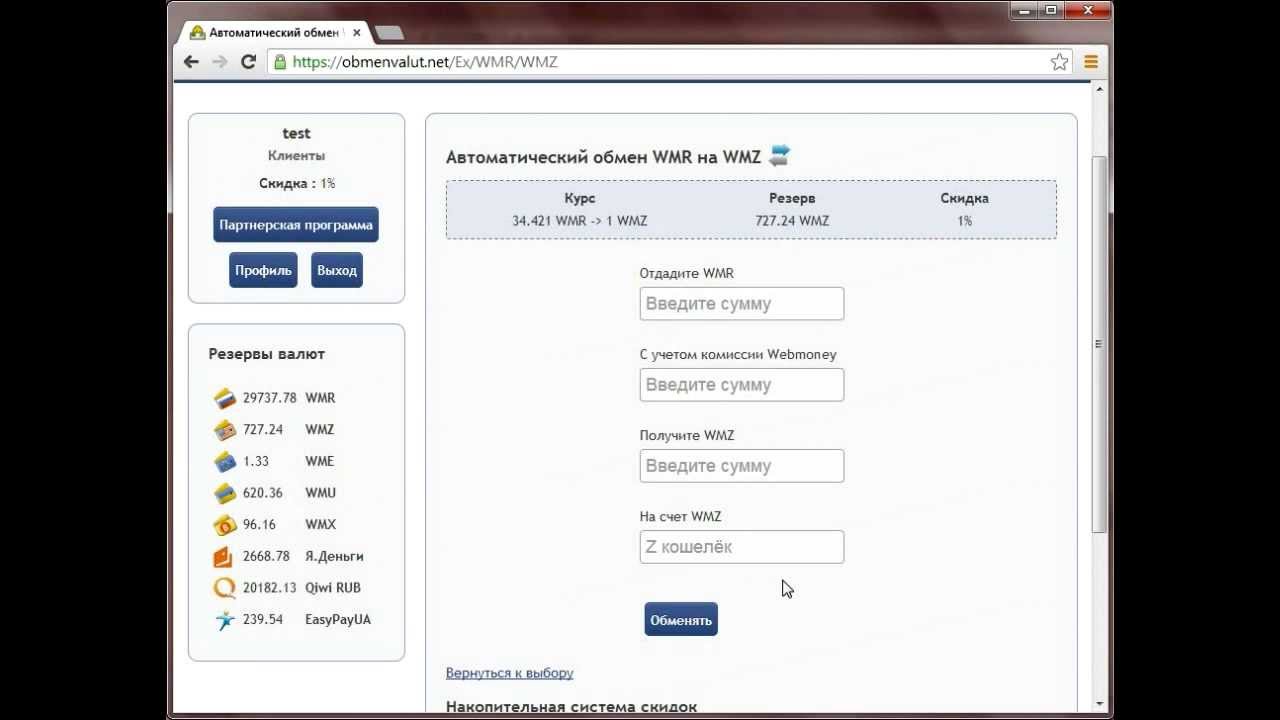Screen dimensions: 1280x720
Task: Click the green padlock security icon
Action: coord(280,62)
